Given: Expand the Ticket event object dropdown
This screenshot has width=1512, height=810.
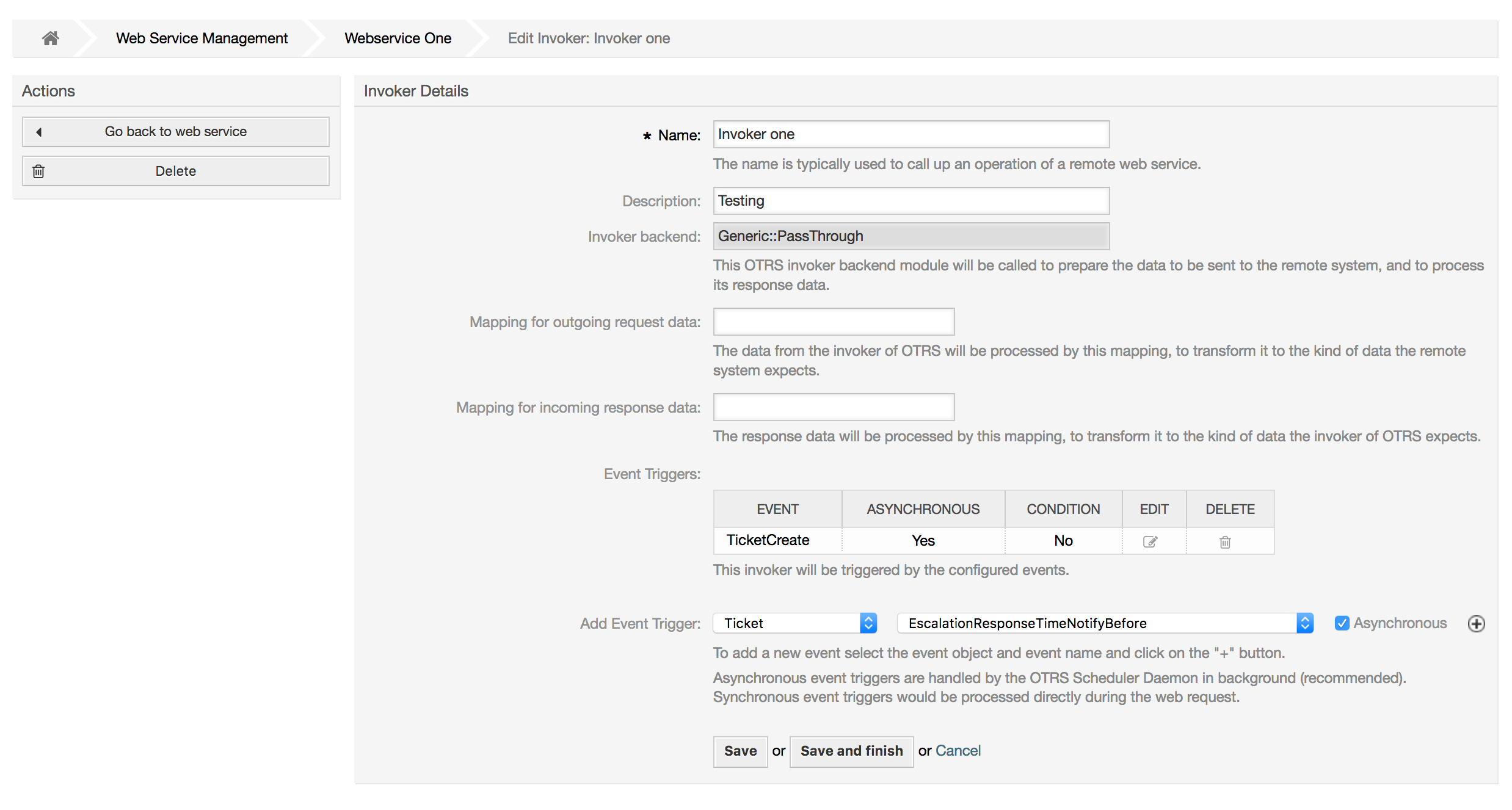Looking at the screenshot, I should pyautogui.click(x=794, y=622).
